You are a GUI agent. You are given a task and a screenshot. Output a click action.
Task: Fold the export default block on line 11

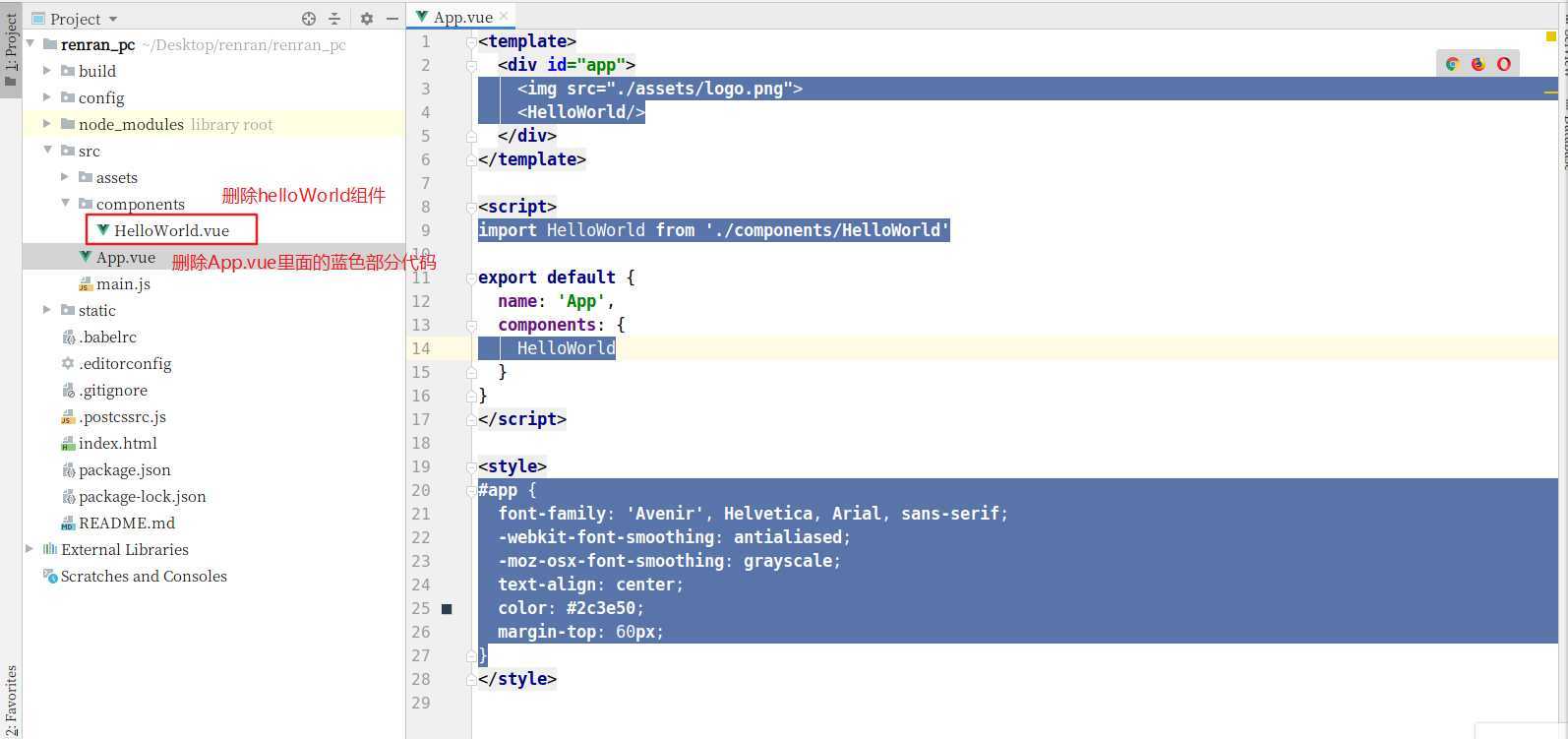(472, 278)
